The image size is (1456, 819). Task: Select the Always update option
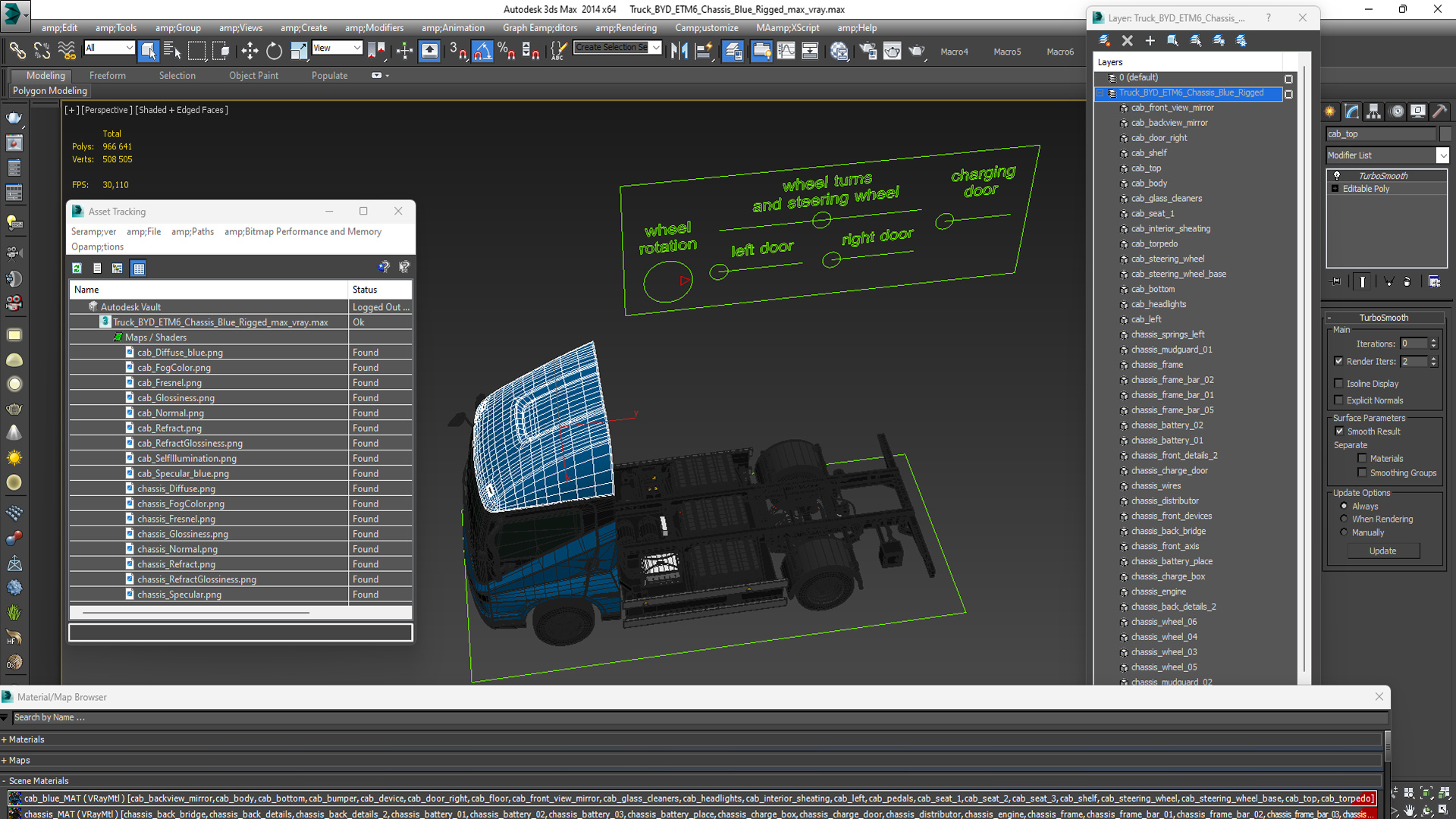1344,506
